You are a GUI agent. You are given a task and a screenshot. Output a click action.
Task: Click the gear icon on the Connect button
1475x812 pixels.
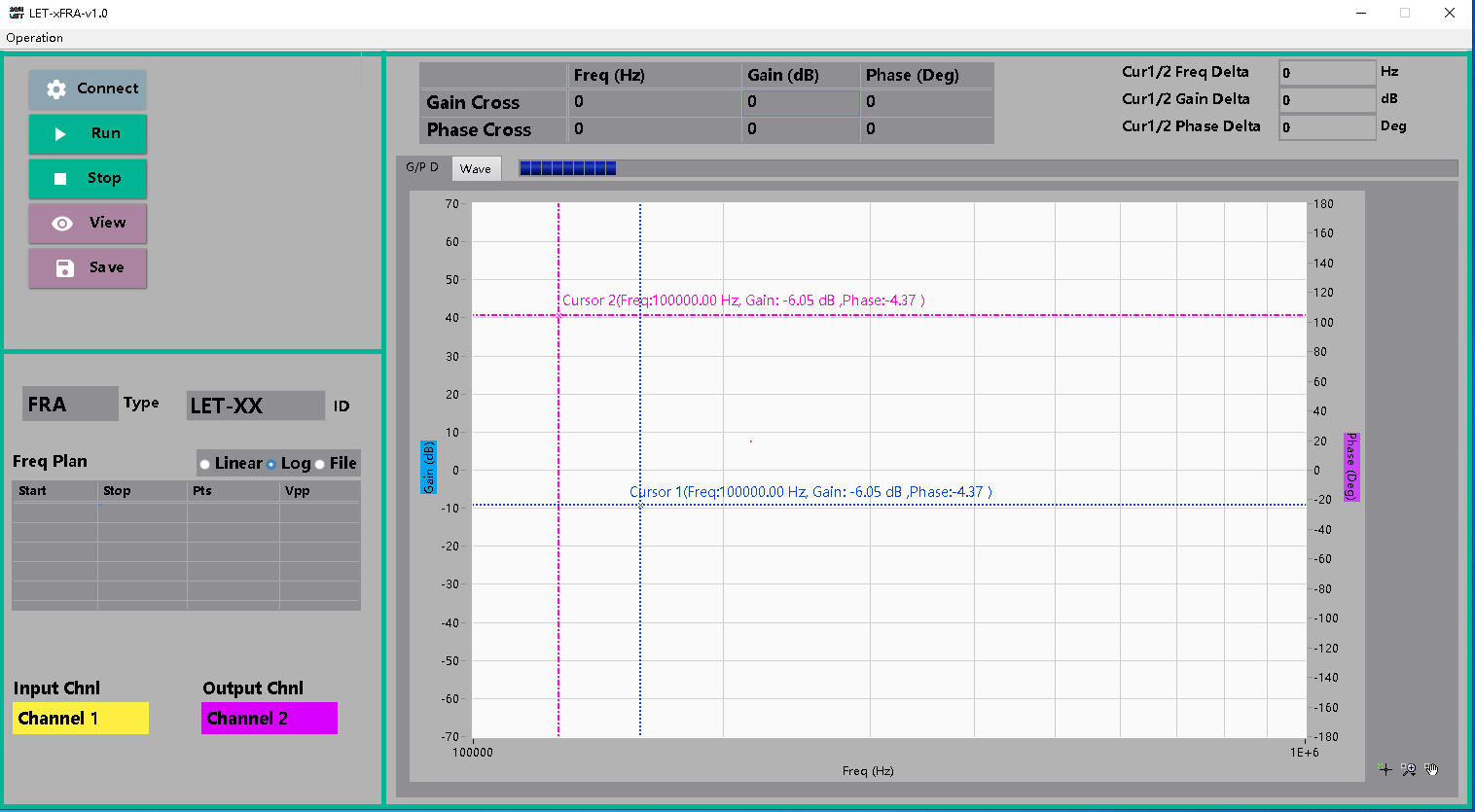point(56,89)
